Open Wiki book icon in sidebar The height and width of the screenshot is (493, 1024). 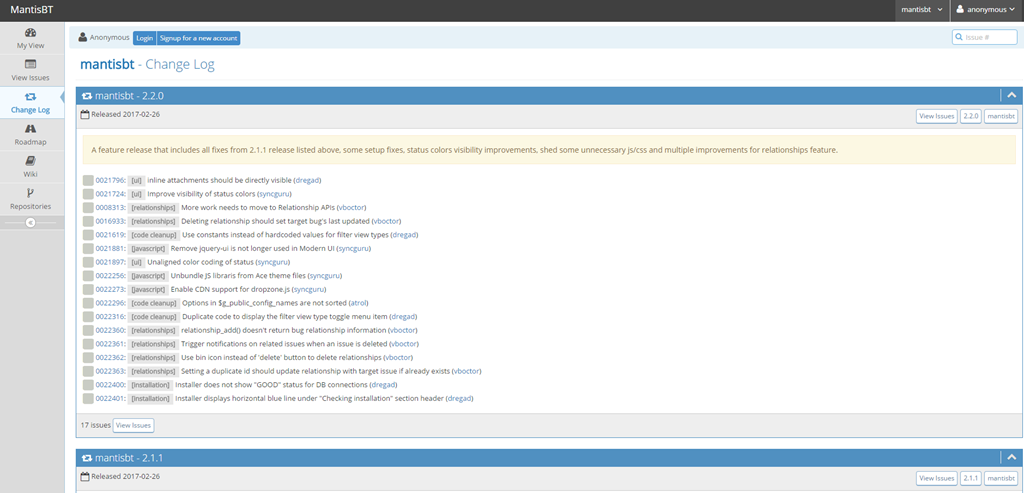(x=31, y=161)
